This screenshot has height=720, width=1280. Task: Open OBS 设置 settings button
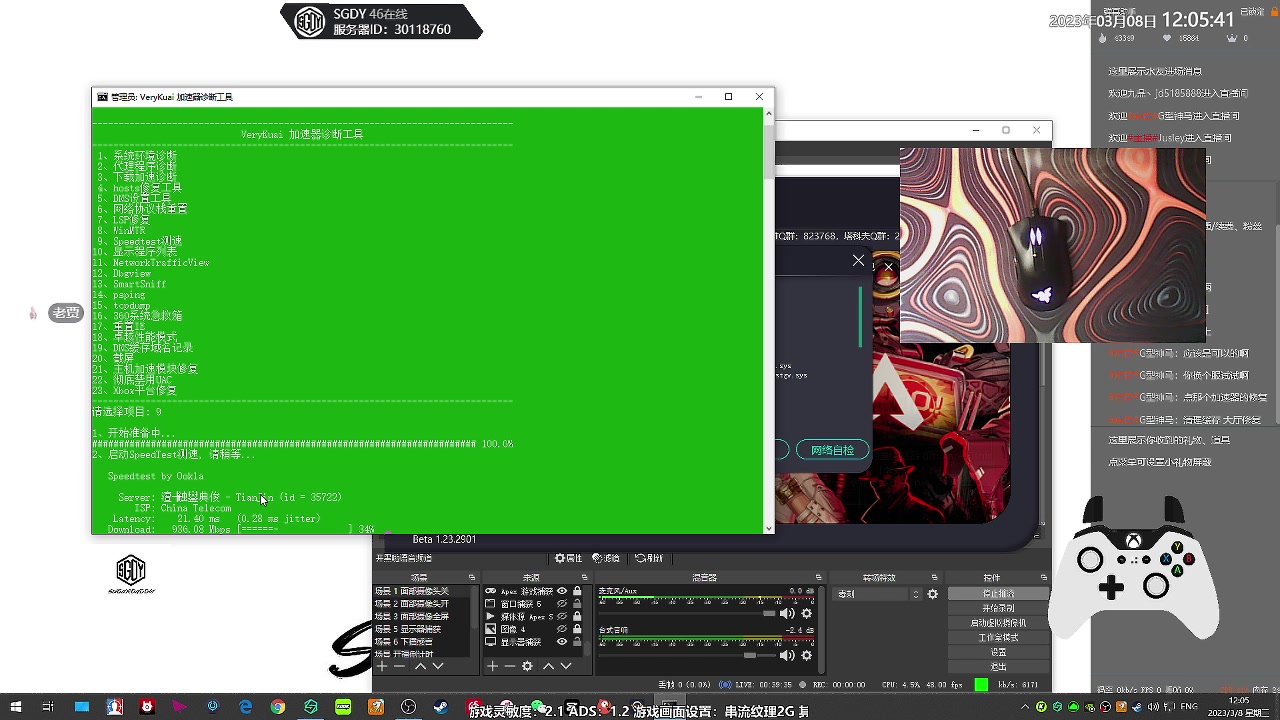998,652
